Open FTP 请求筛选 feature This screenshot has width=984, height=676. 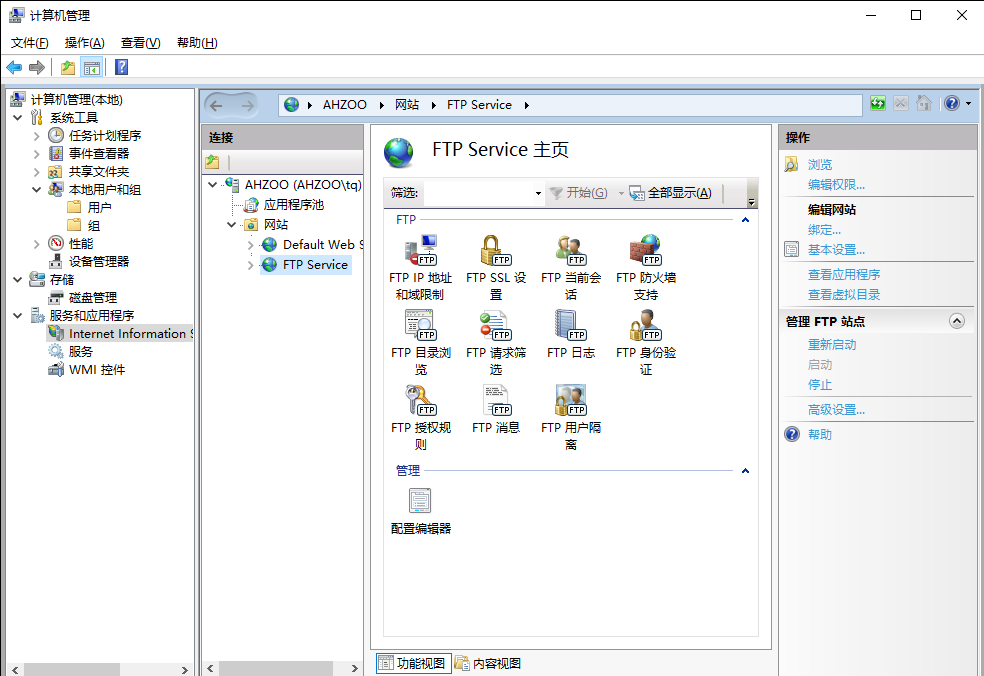496,343
